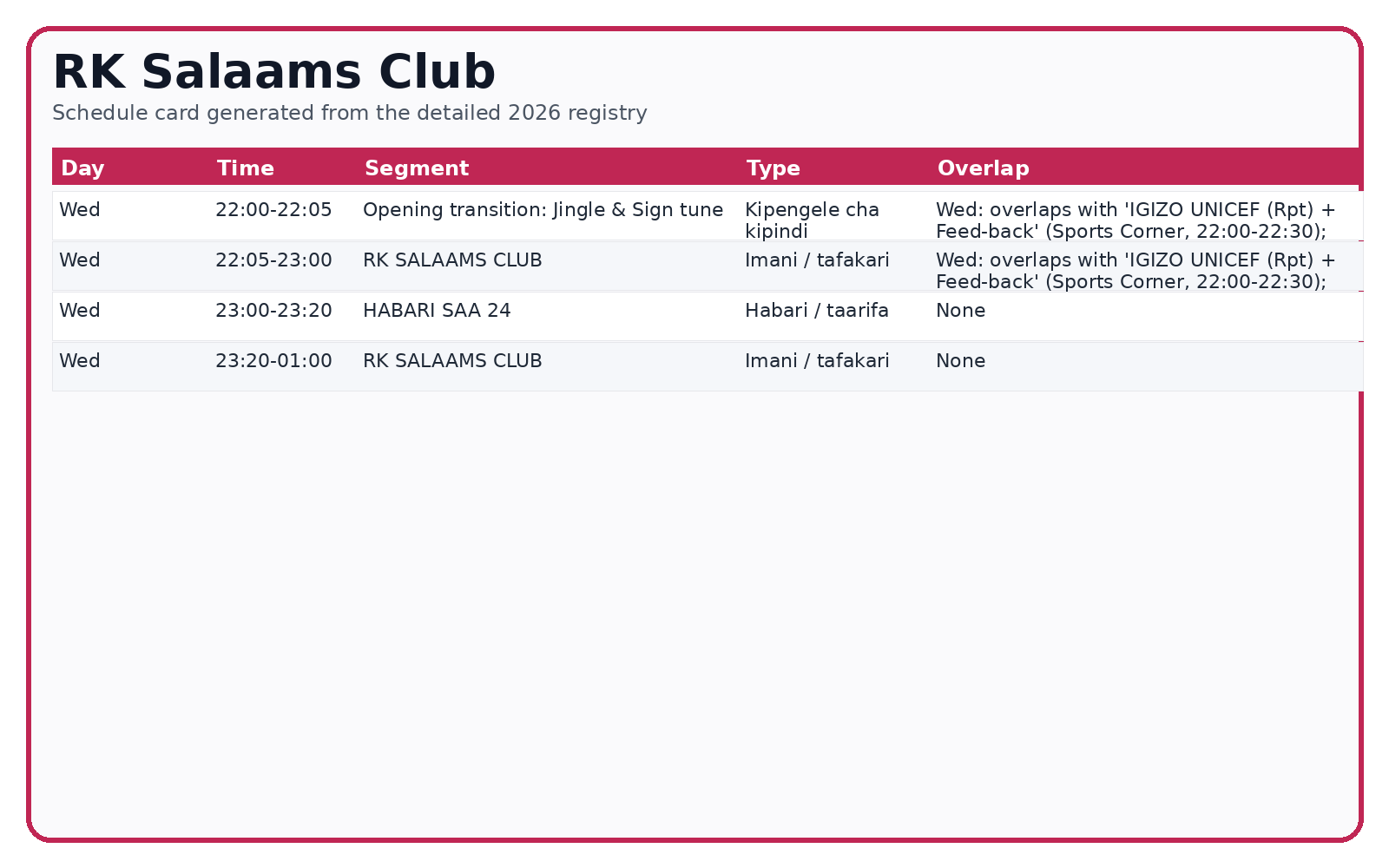The height and width of the screenshot is (868, 1389).
Task: Click the Day column header
Action: pyautogui.click(x=82, y=168)
